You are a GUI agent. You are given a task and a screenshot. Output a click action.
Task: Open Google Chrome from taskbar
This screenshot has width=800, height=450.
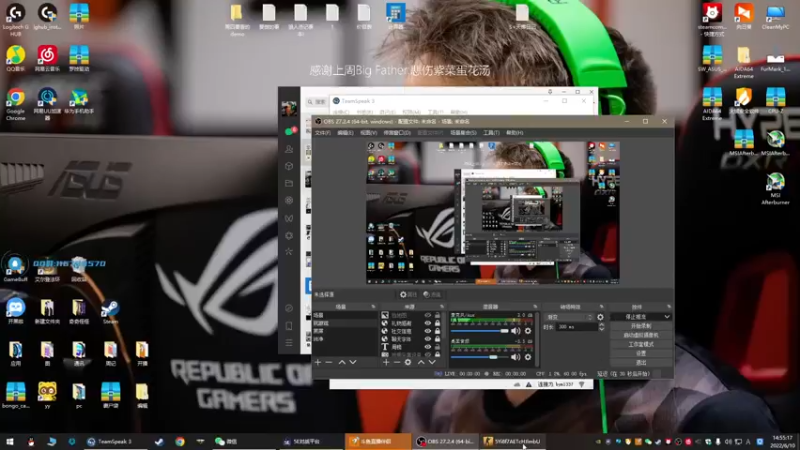(x=180, y=442)
